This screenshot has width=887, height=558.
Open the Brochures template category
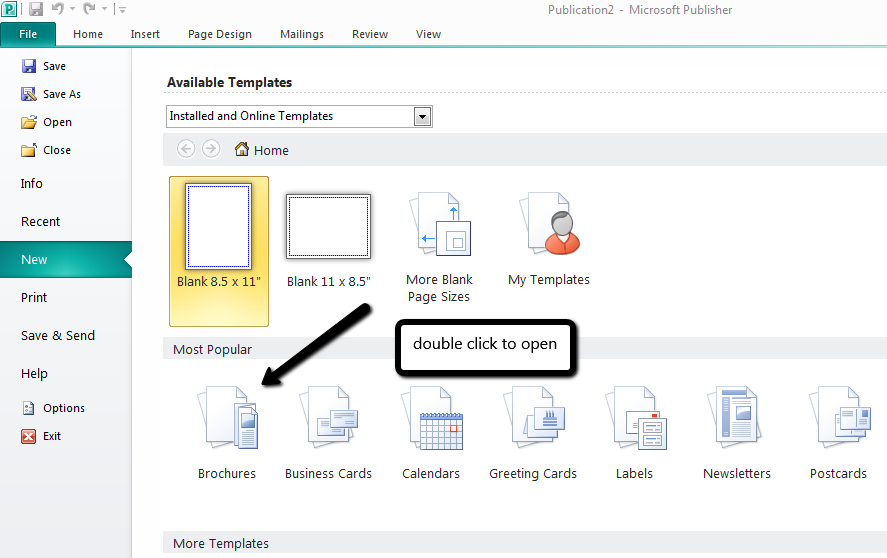(227, 433)
